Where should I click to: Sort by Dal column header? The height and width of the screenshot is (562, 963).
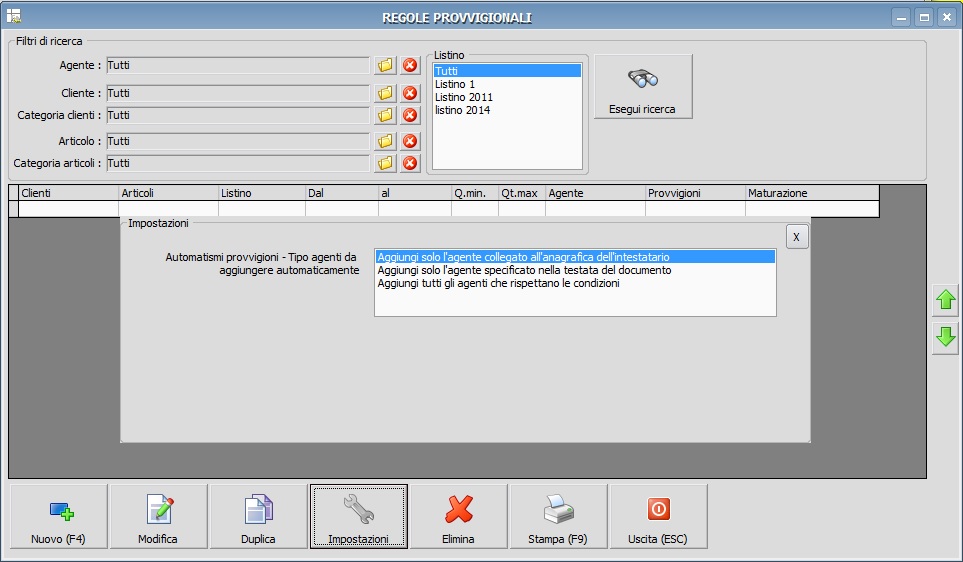click(x=342, y=193)
